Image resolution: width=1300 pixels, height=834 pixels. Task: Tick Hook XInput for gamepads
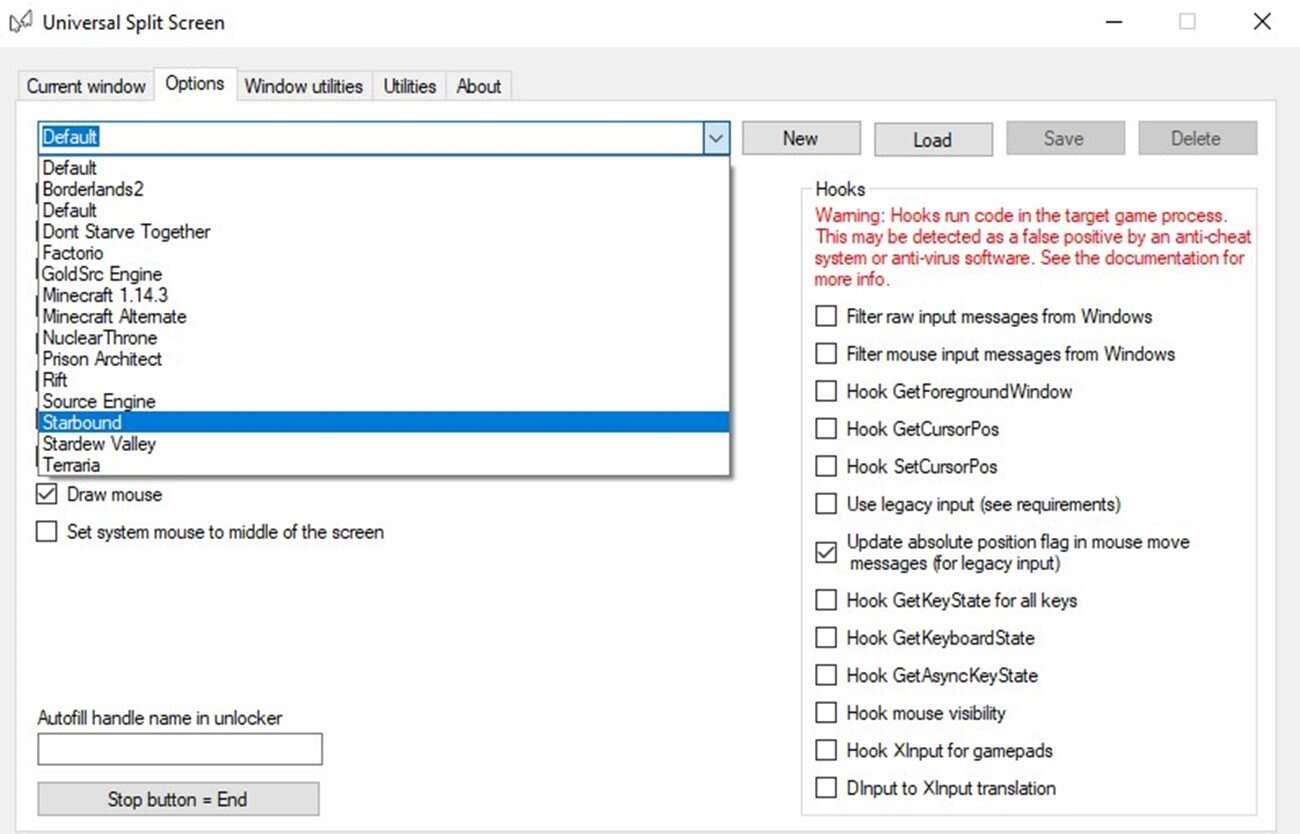click(826, 751)
